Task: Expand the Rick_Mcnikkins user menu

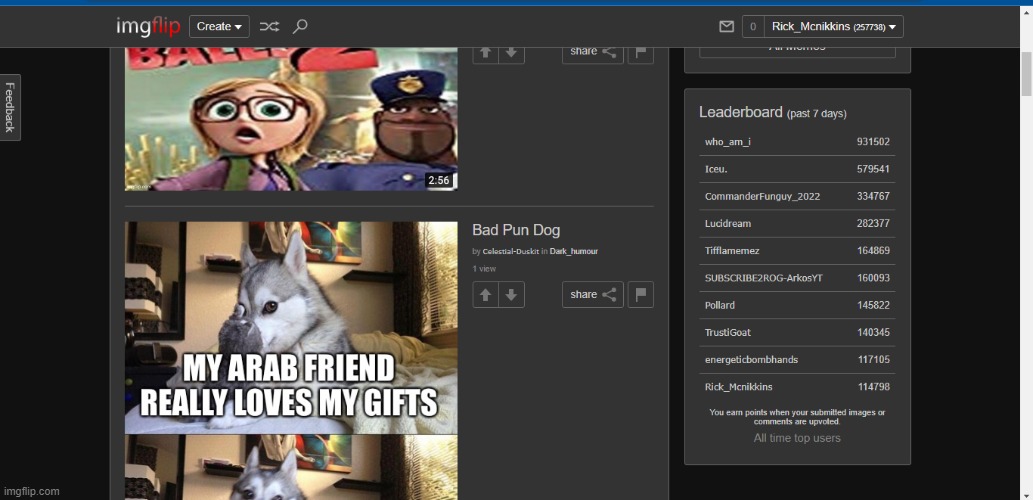Action: click(x=833, y=27)
